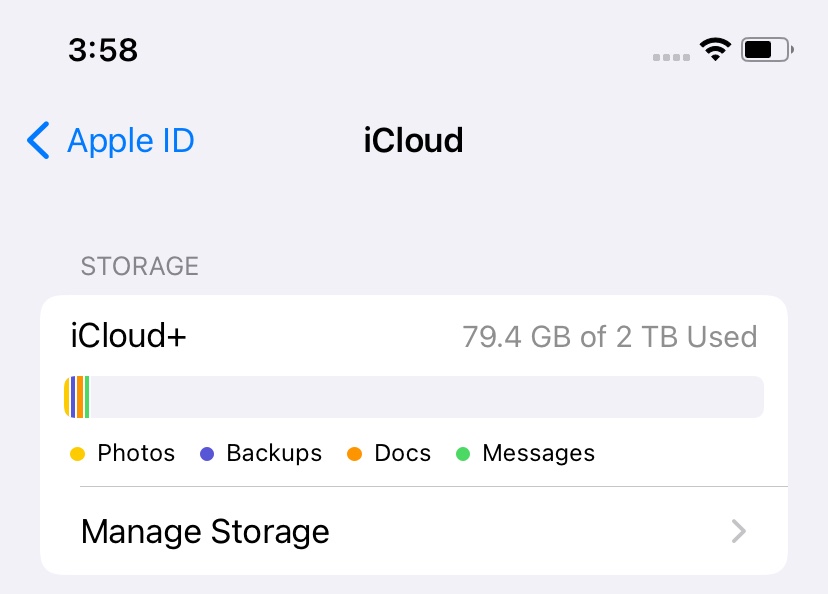Select the 79.4 GB of 2 TB text
The height and width of the screenshot is (594, 828).
click(609, 337)
